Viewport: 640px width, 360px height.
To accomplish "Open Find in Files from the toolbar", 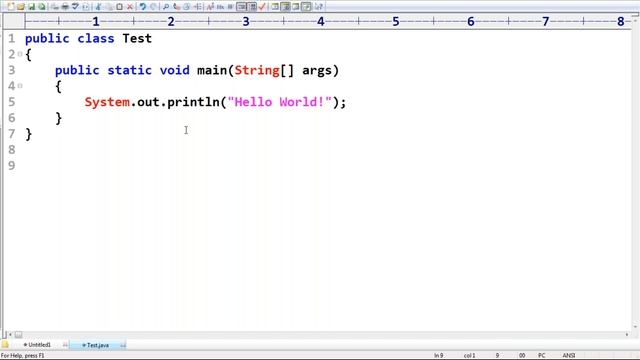I will tap(187, 7).
